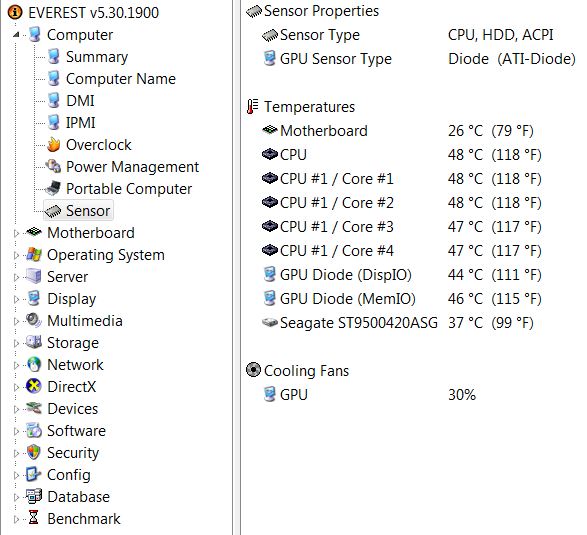Open the Computer Name page
Image resolution: width=587 pixels, height=535 pixels.
(x=121, y=79)
